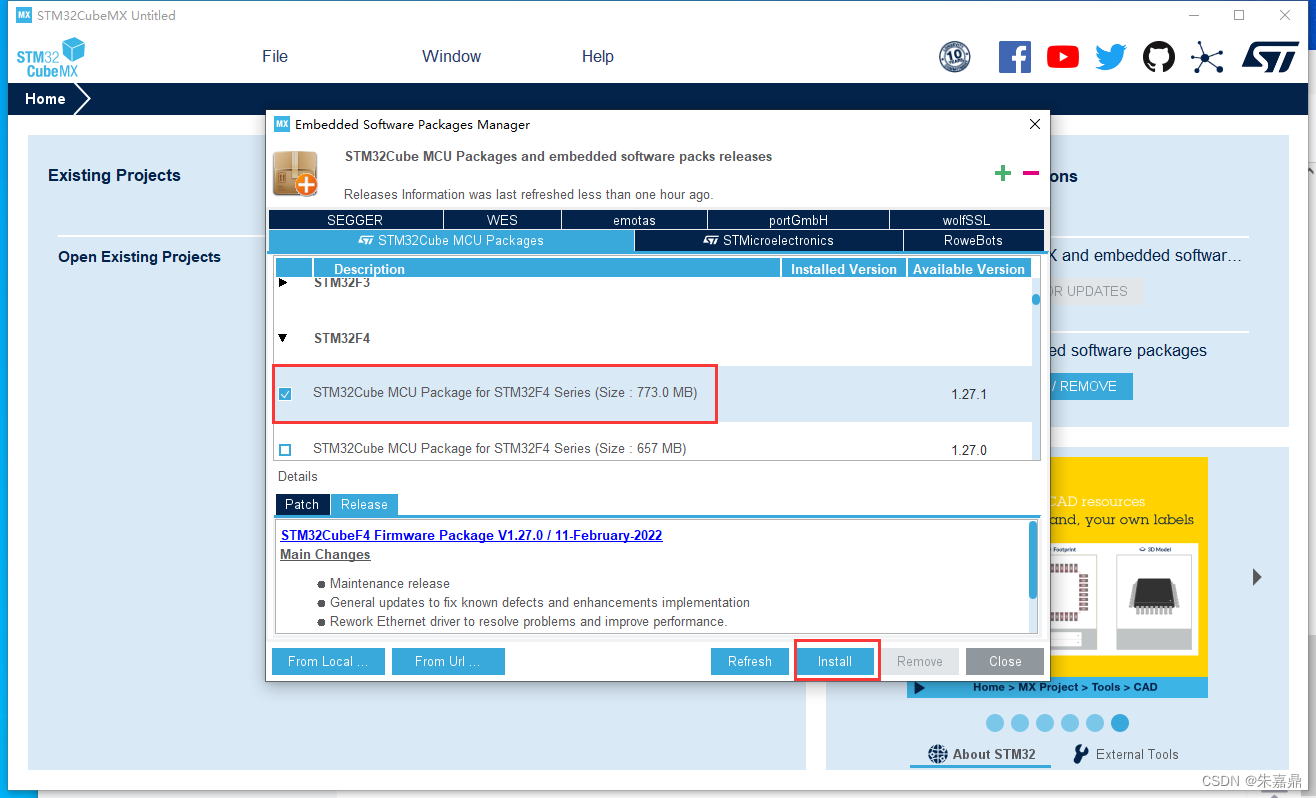
Task: Switch to the wolfSSL tab
Action: point(966,220)
